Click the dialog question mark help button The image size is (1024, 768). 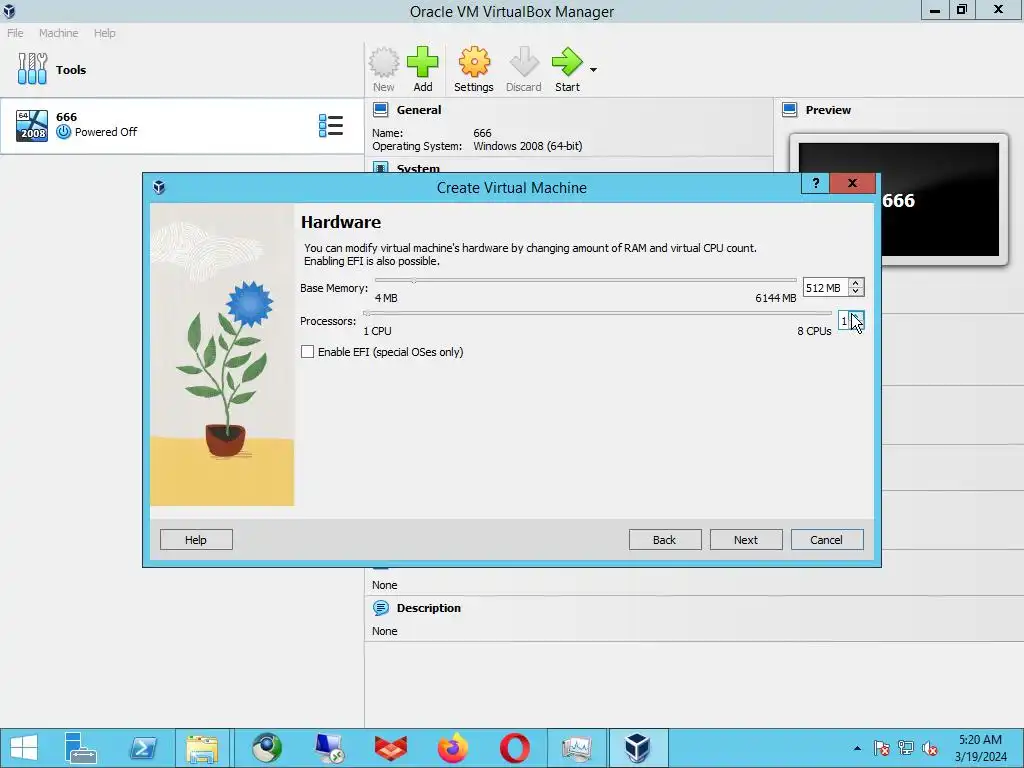816,184
